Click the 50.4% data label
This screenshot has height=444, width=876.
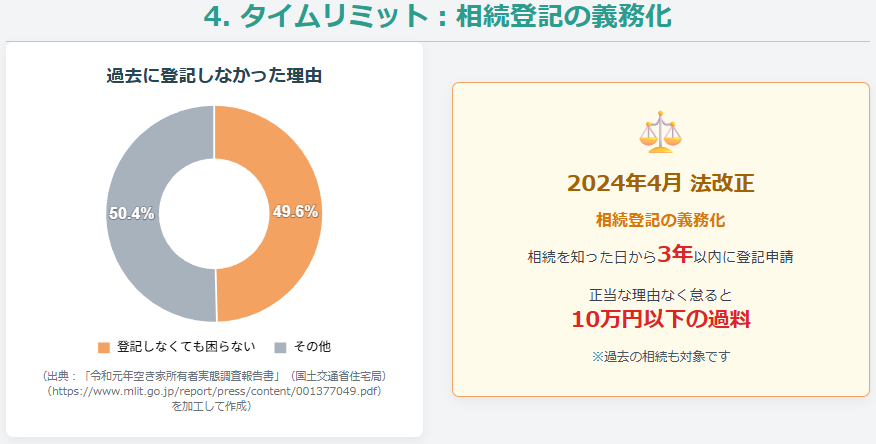131,213
